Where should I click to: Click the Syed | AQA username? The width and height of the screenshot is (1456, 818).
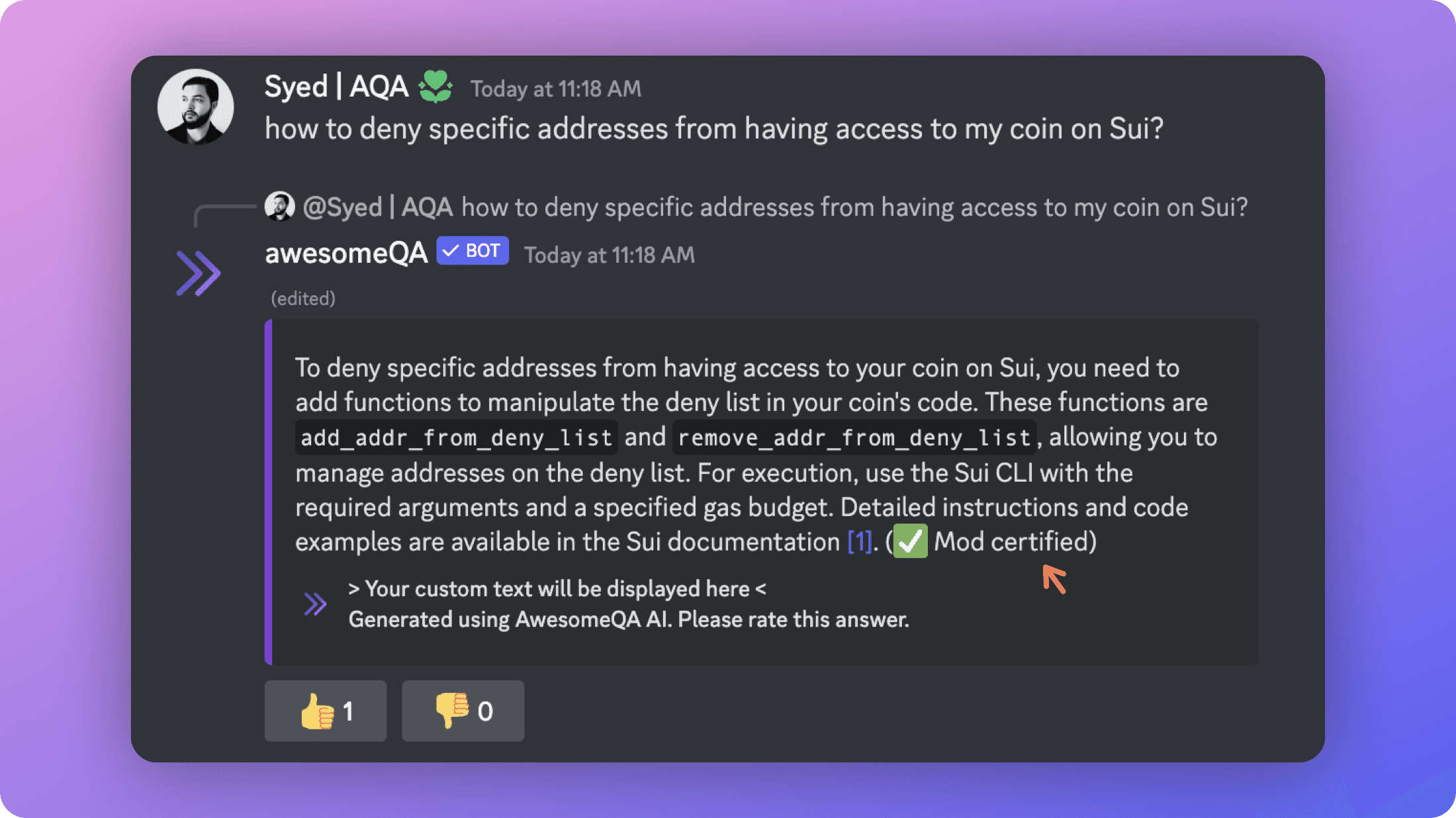click(x=336, y=86)
